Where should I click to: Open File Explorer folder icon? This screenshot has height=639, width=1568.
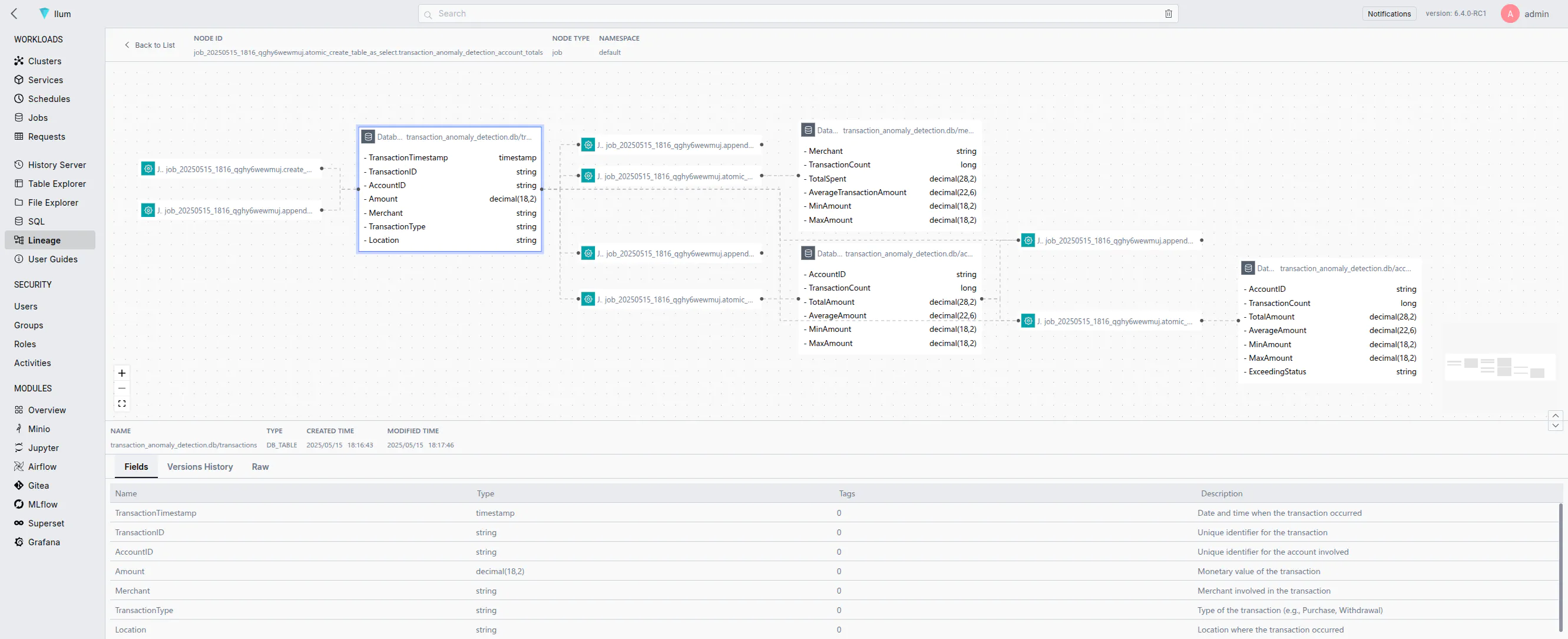coord(19,202)
